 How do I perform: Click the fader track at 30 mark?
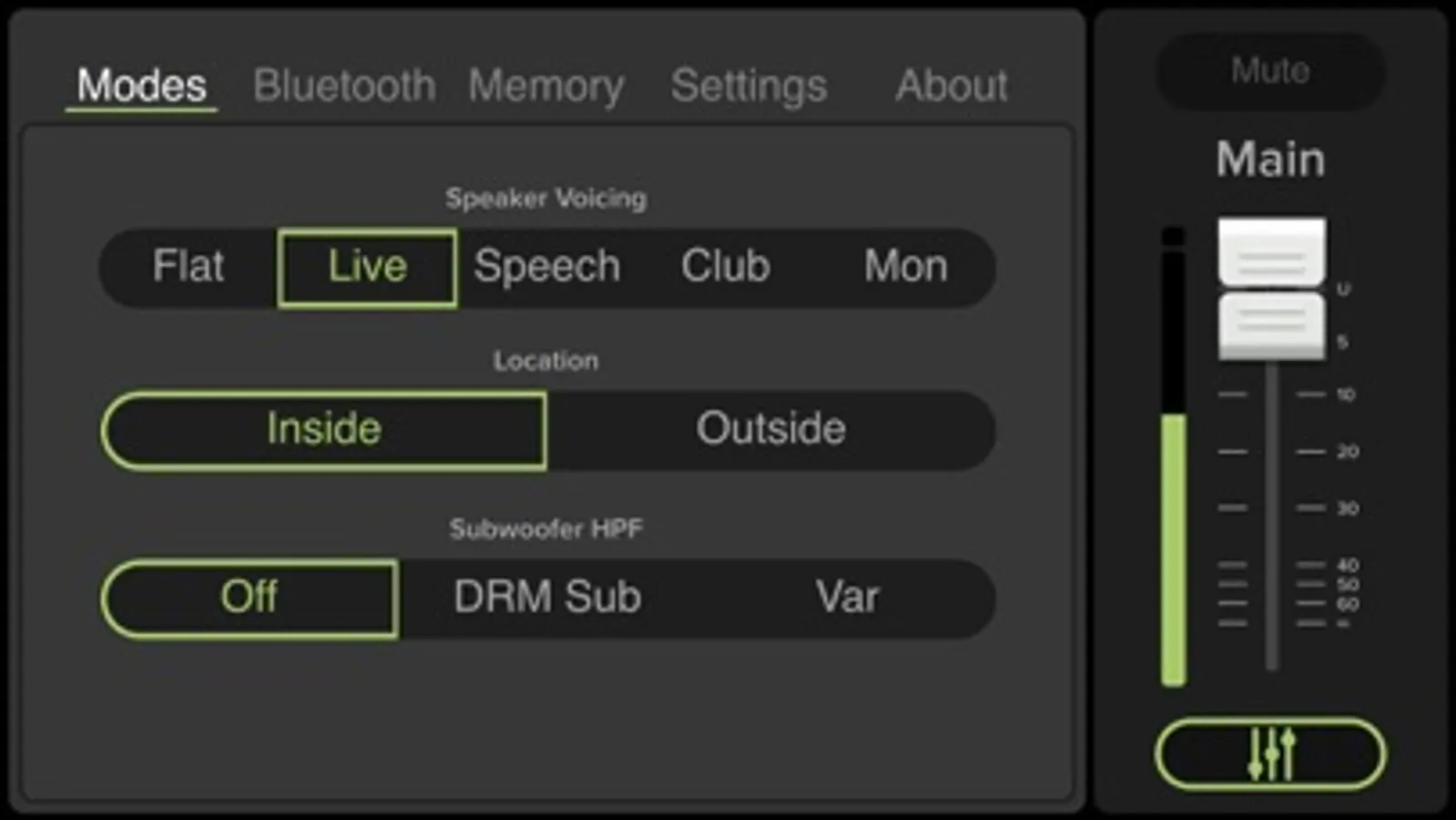(x=1272, y=507)
